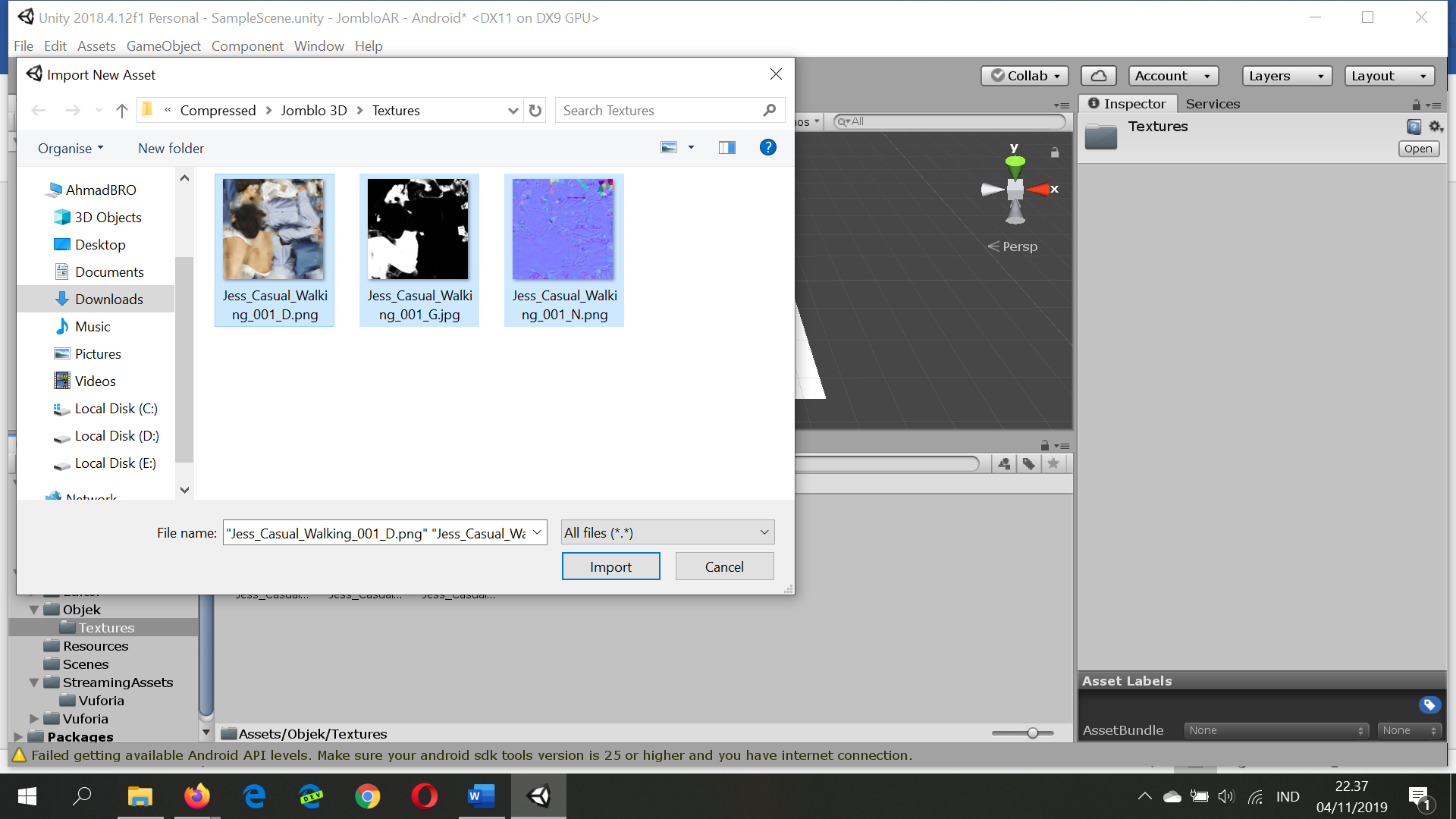The width and height of the screenshot is (1456, 819).
Task: Open the File menu
Action: point(24,46)
